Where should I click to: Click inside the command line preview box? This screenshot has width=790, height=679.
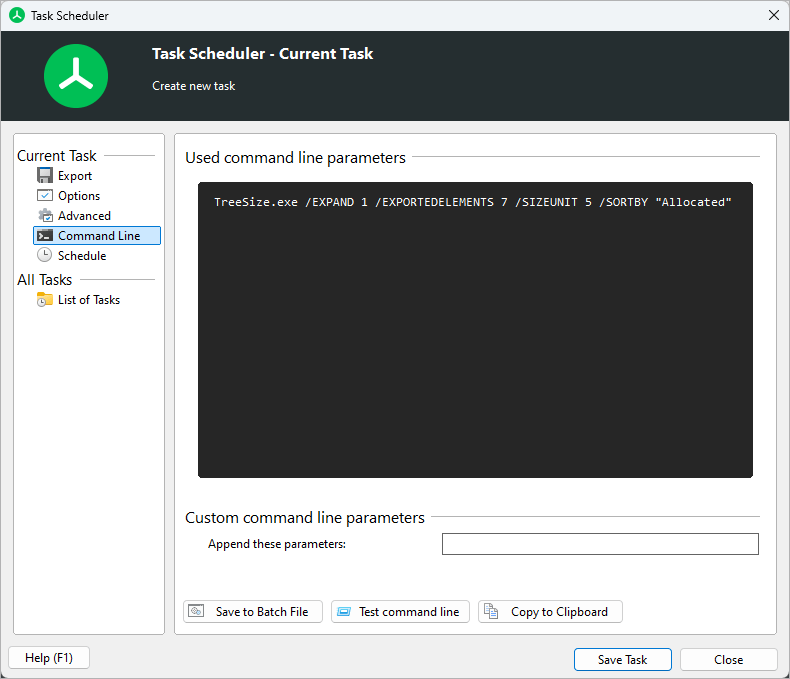coord(475,340)
